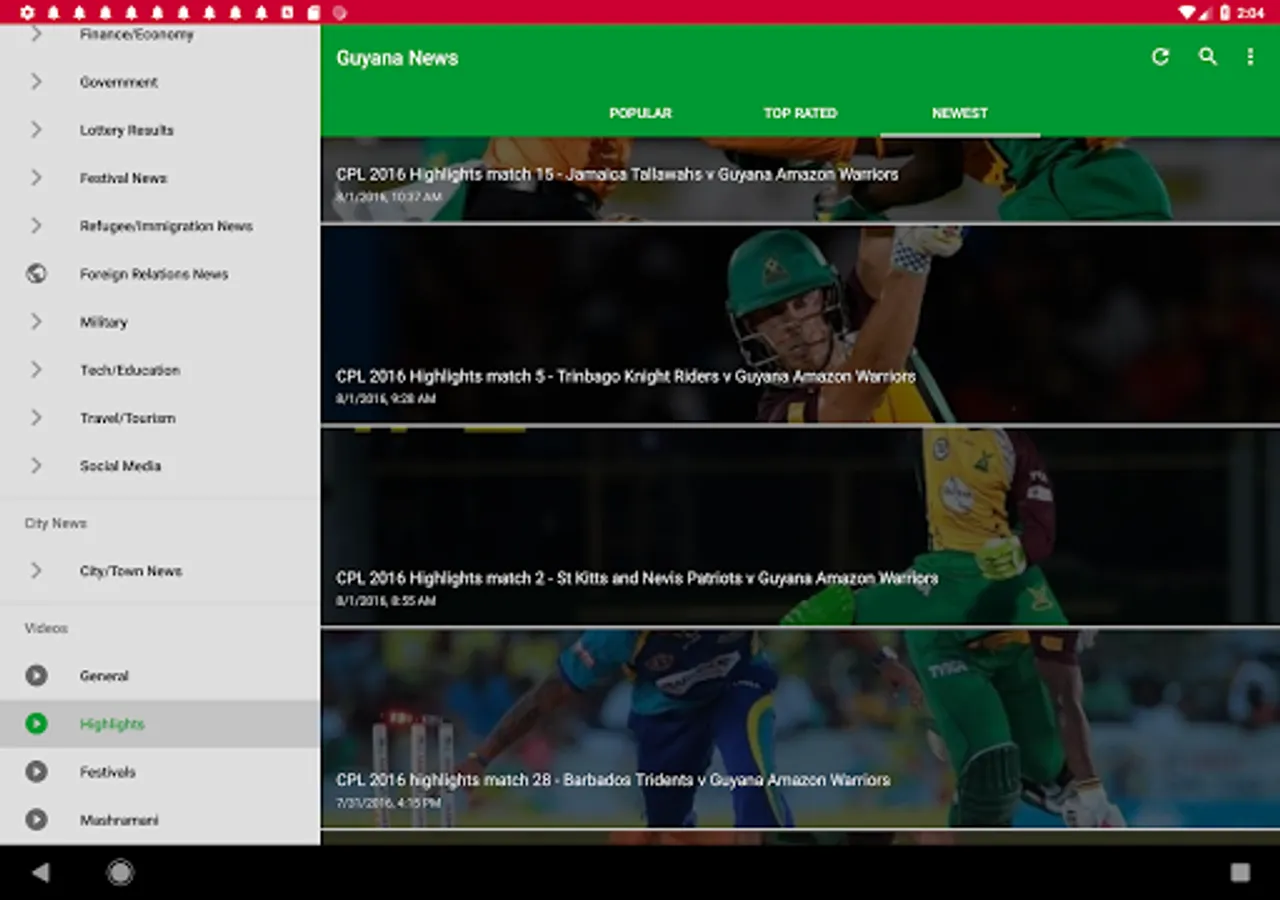The height and width of the screenshot is (900, 1280).
Task: Open match 15 Jamaica Tallawahs highlights title
Action: coord(617,174)
